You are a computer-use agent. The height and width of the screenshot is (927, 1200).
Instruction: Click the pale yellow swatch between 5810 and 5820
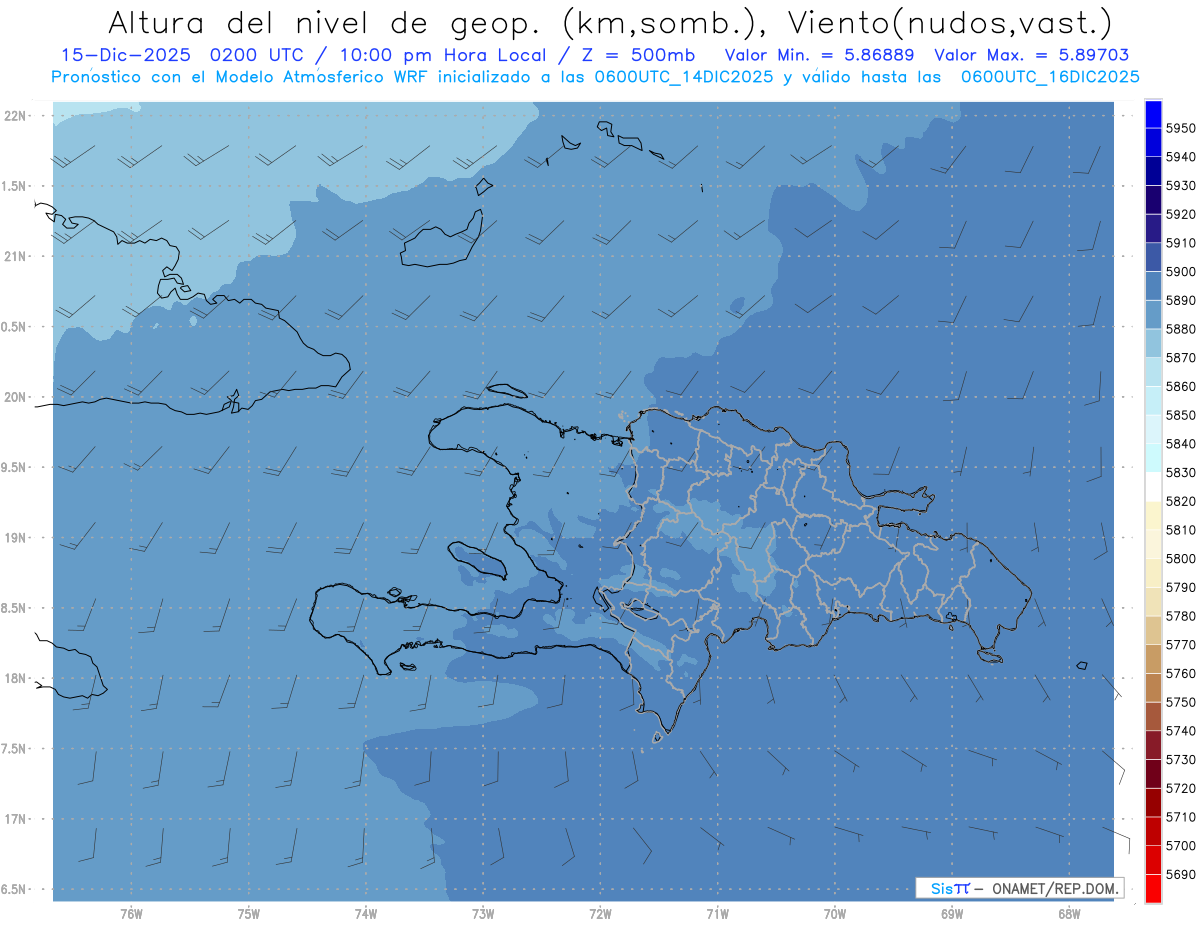[x=1153, y=515]
